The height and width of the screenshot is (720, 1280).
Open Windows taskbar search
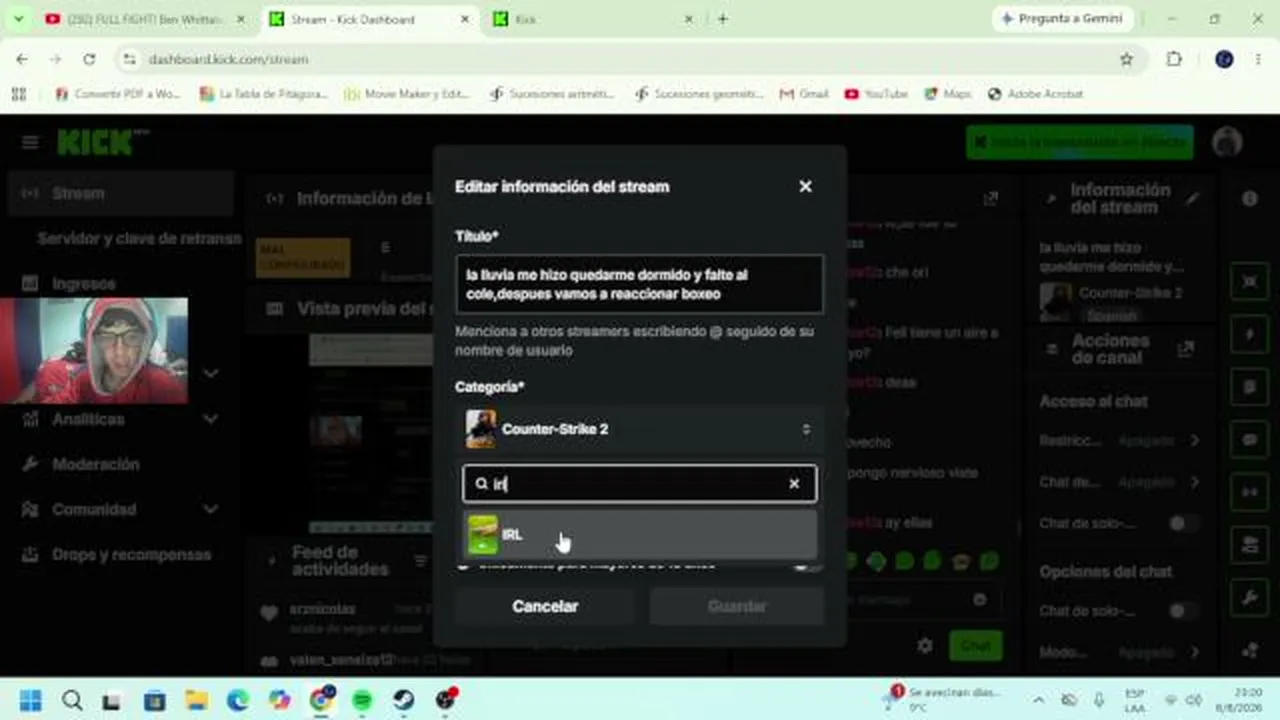tap(72, 700)
